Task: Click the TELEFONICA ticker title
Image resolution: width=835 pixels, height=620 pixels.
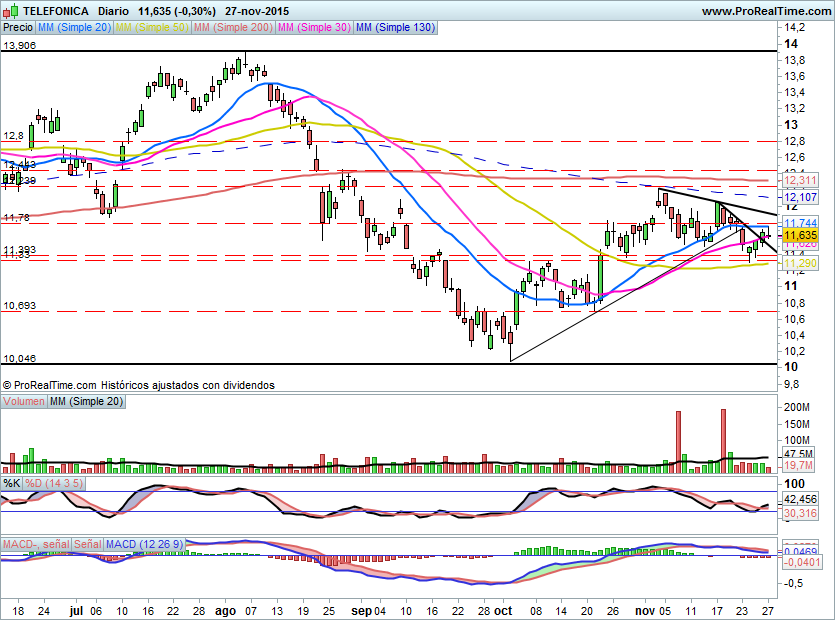Action: click(x=56, y=11)
